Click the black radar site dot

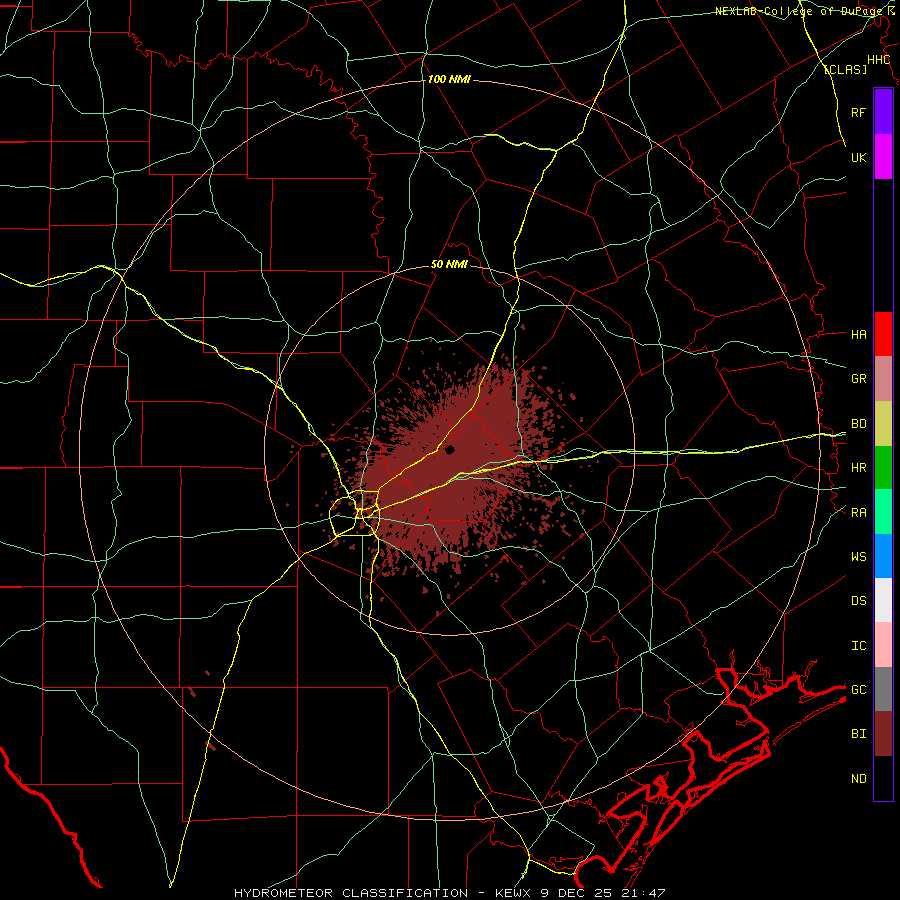coord(449,449)
